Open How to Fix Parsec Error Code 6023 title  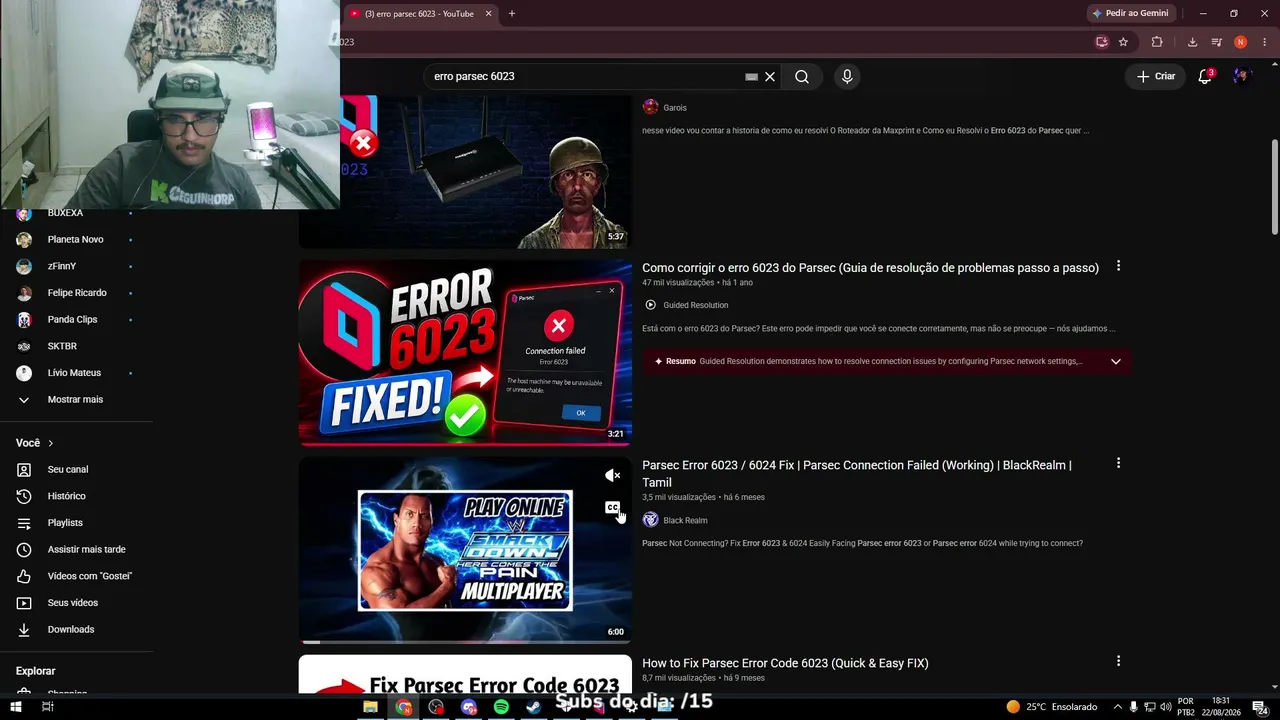[x=785, y=663]
